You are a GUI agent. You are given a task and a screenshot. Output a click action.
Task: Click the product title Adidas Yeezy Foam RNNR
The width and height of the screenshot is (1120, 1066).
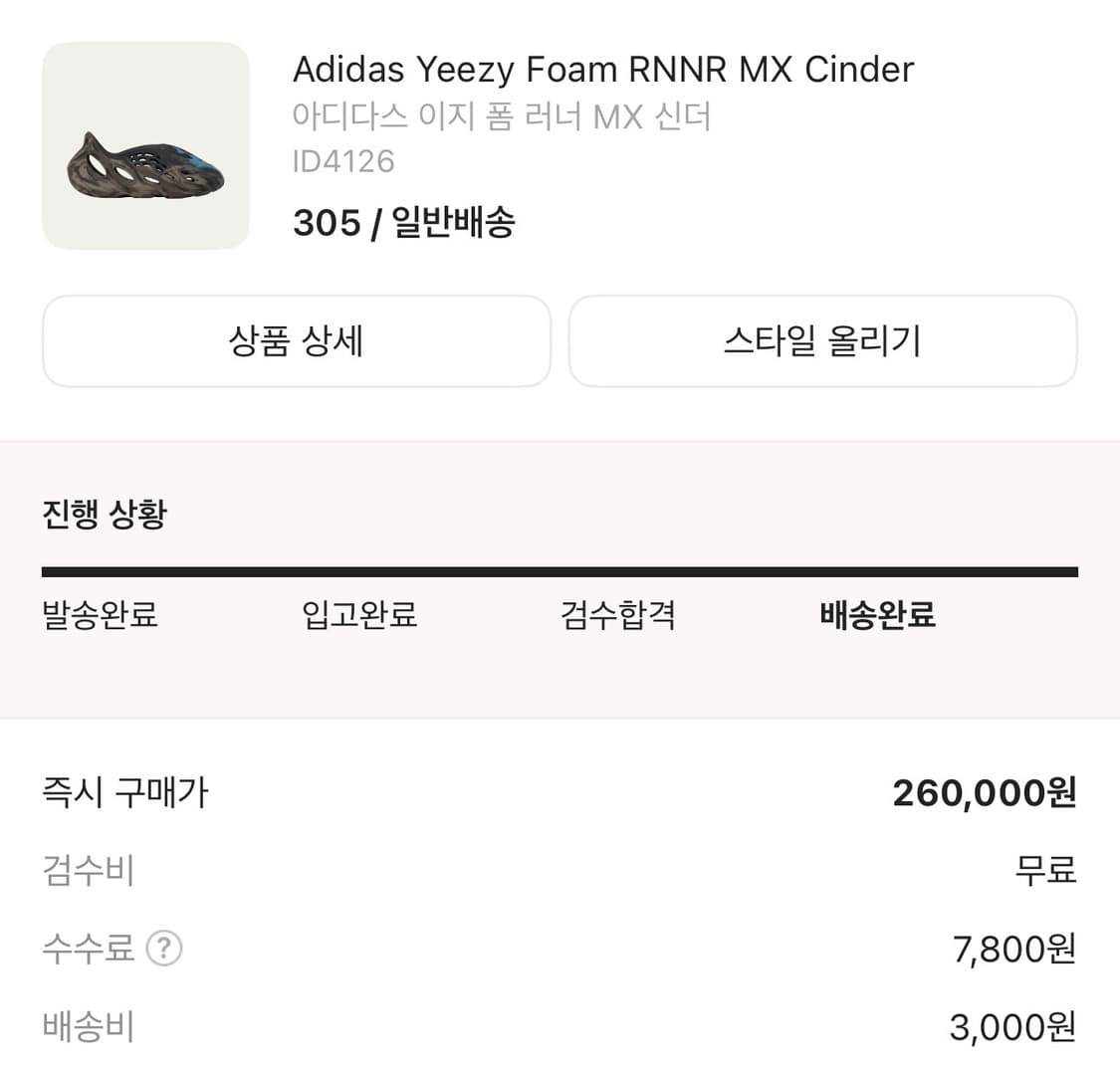603,69
